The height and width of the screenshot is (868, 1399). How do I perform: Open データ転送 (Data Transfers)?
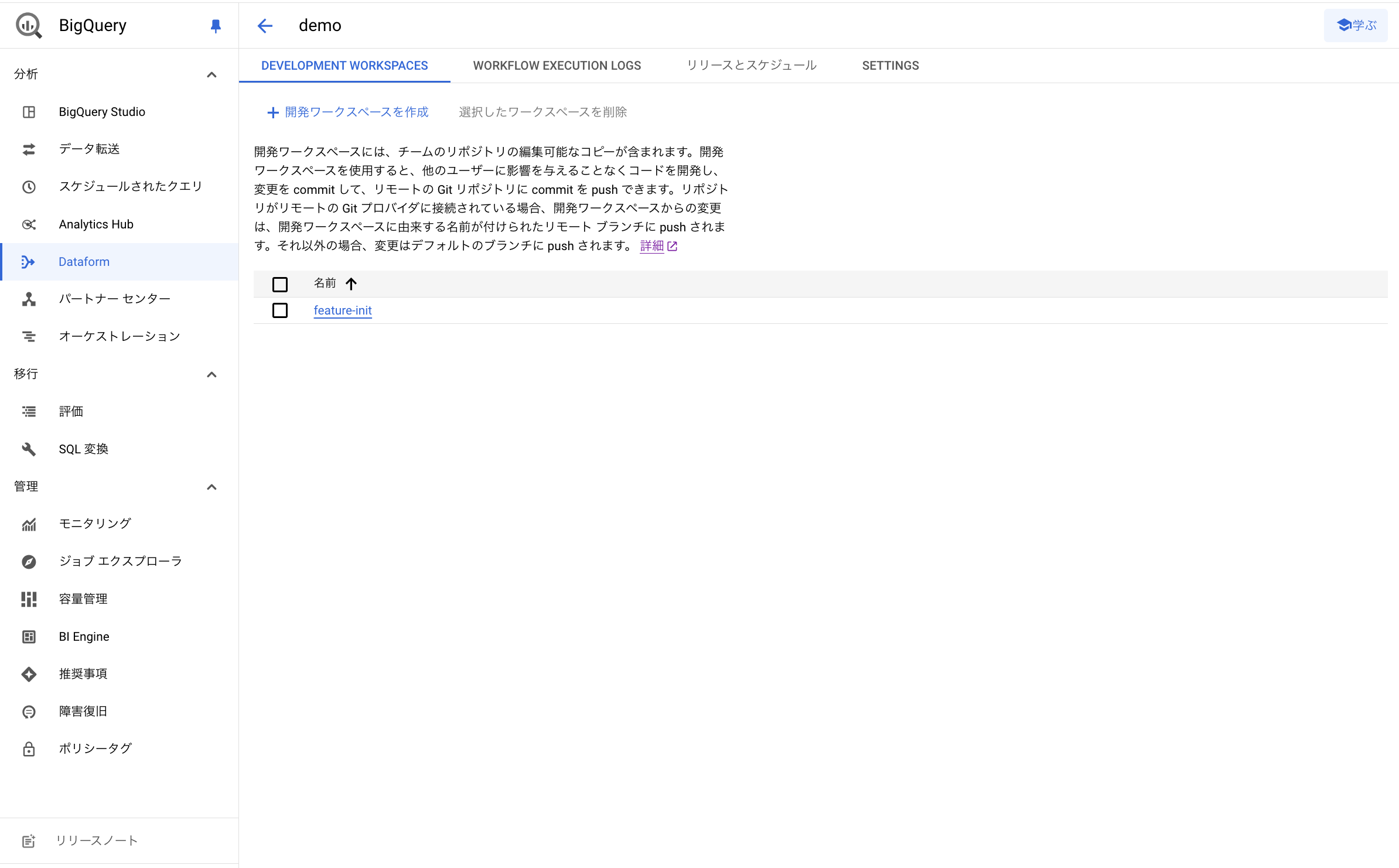[x=89, y=149]
